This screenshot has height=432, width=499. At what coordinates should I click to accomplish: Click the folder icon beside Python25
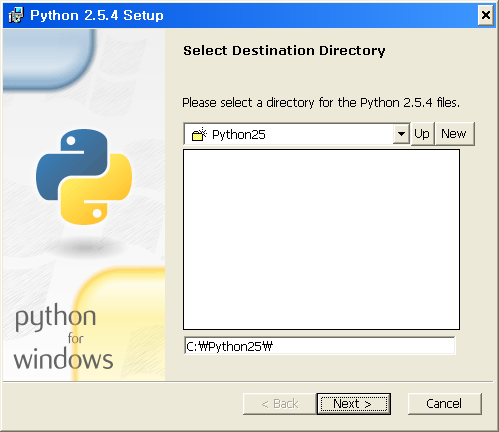(199, 134)
